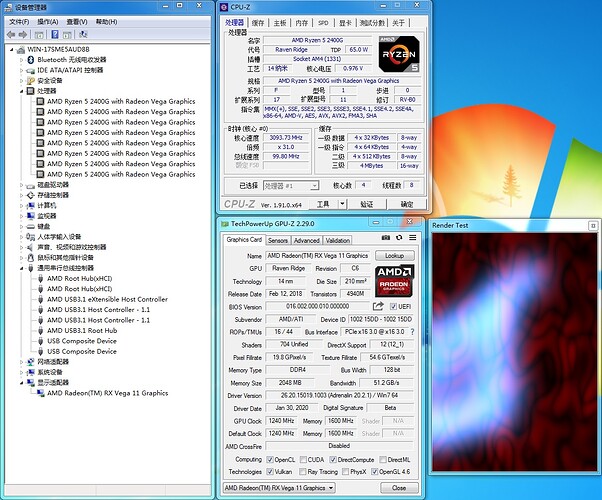602x500 pixels.
Task: Toggle the DirectCompute checkbox
Action: click(333, 460)
